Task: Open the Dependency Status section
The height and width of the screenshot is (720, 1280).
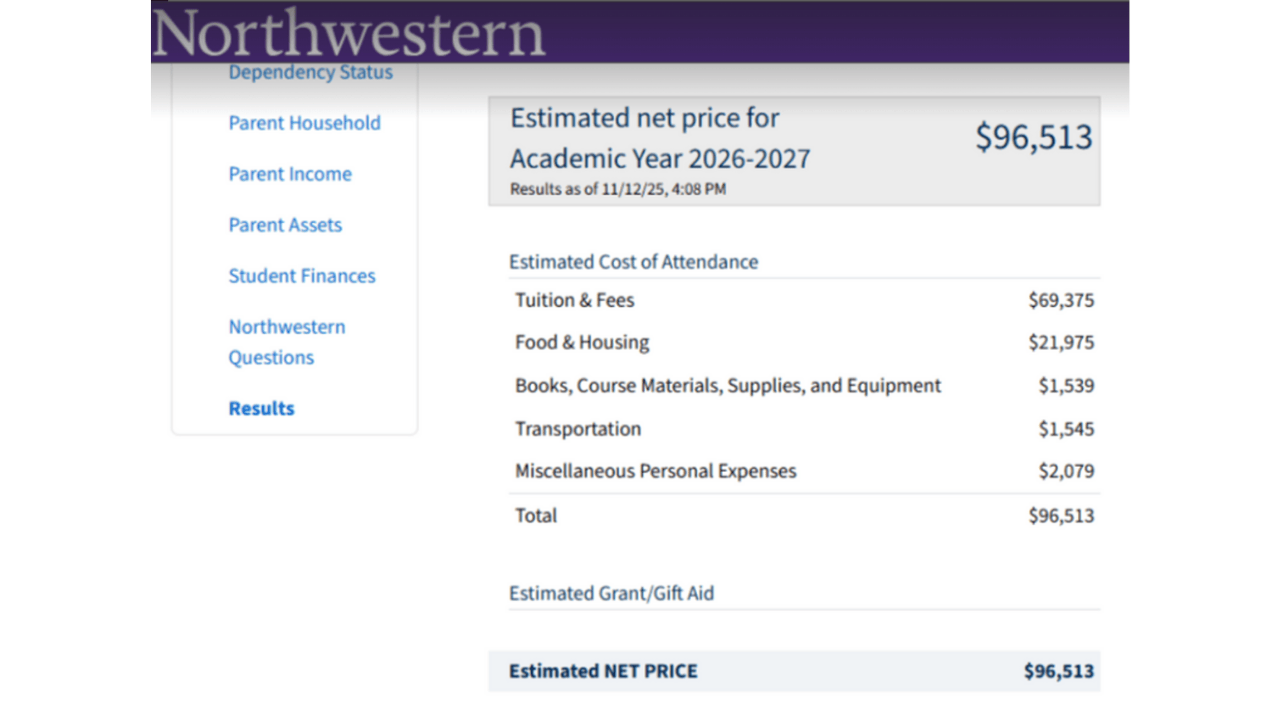Action: (x=311, y=71)
